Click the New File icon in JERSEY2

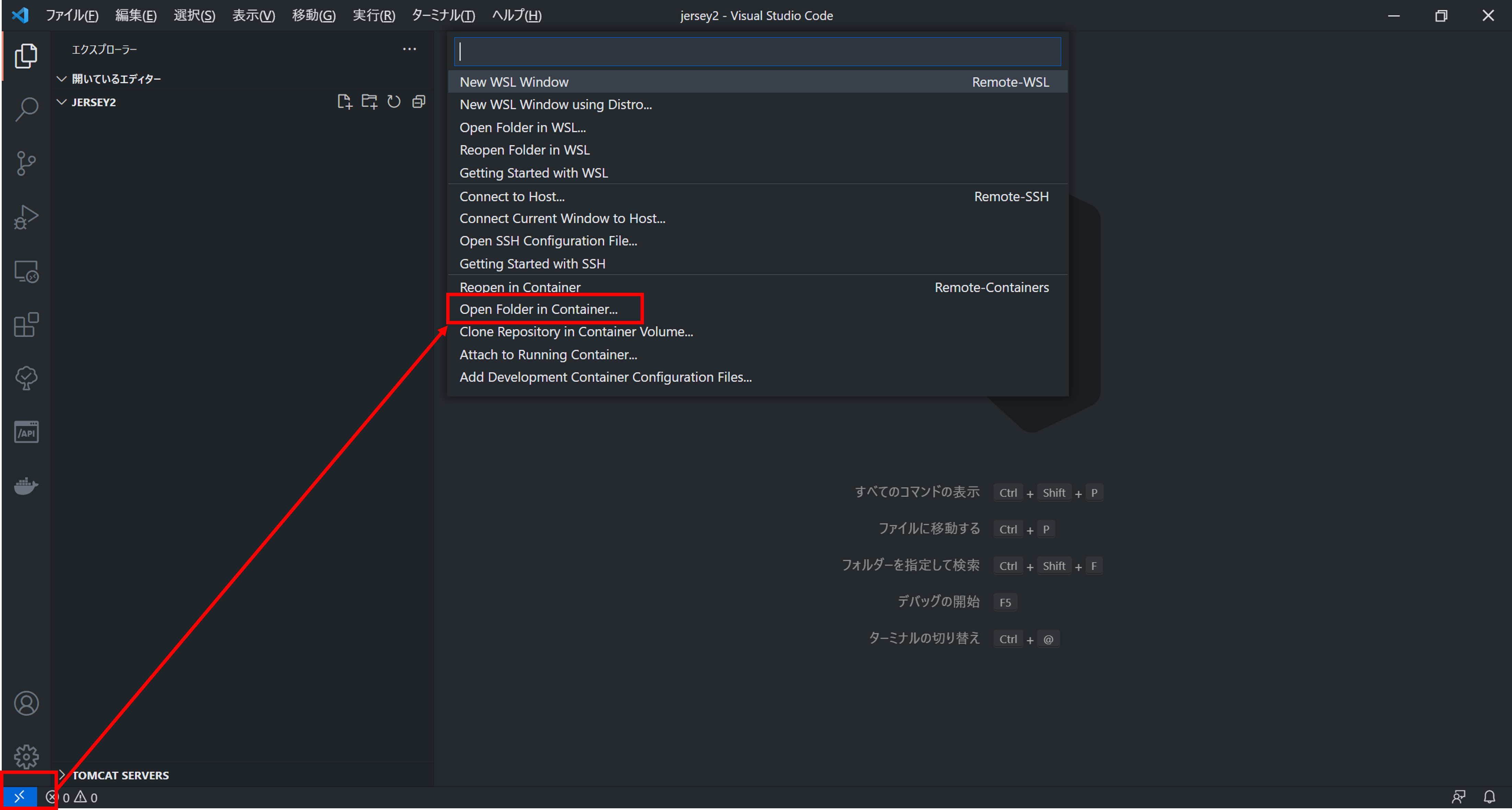point(345,102)
